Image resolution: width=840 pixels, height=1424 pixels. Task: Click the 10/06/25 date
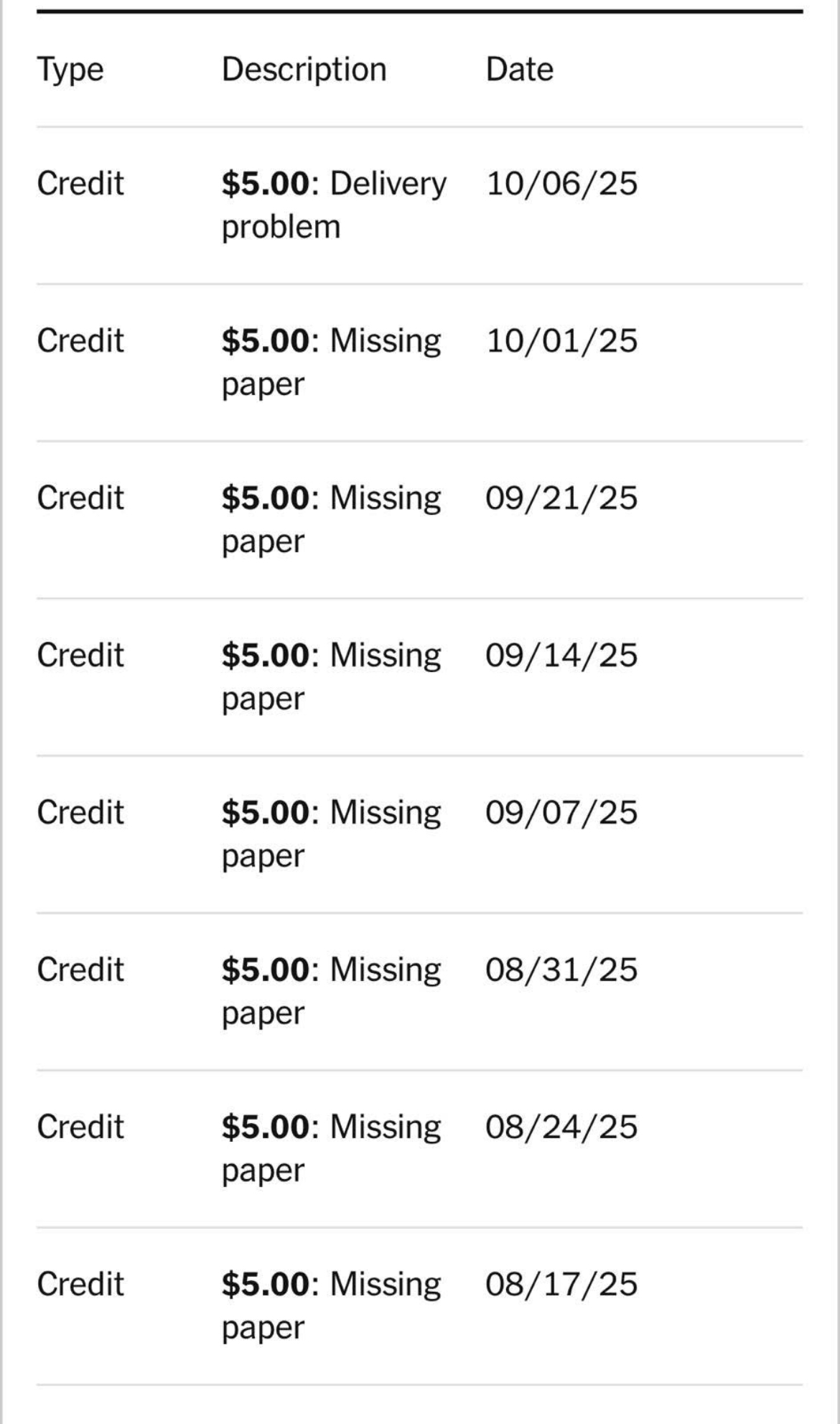(561, 184)
